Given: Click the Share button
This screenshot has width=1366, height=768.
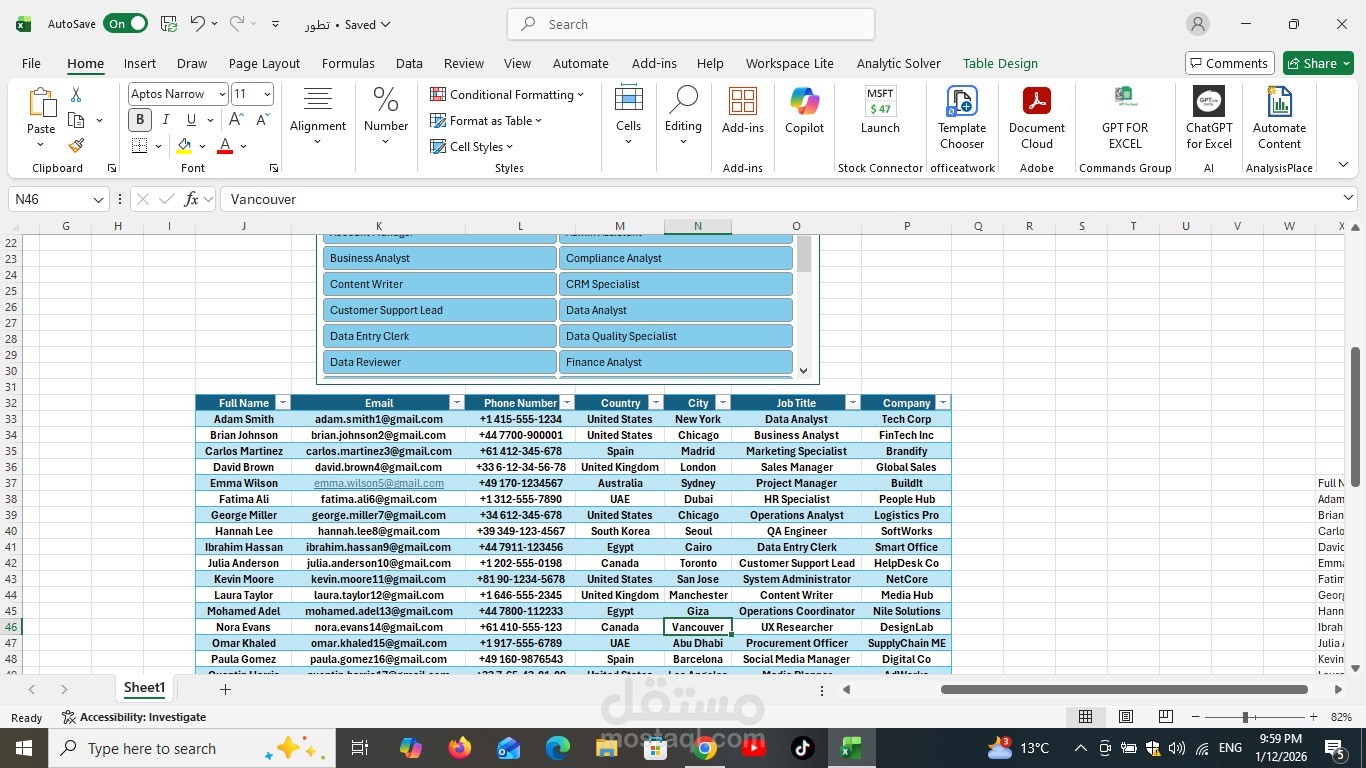Looking at the screenshot, I should (x=1318, y=63).
